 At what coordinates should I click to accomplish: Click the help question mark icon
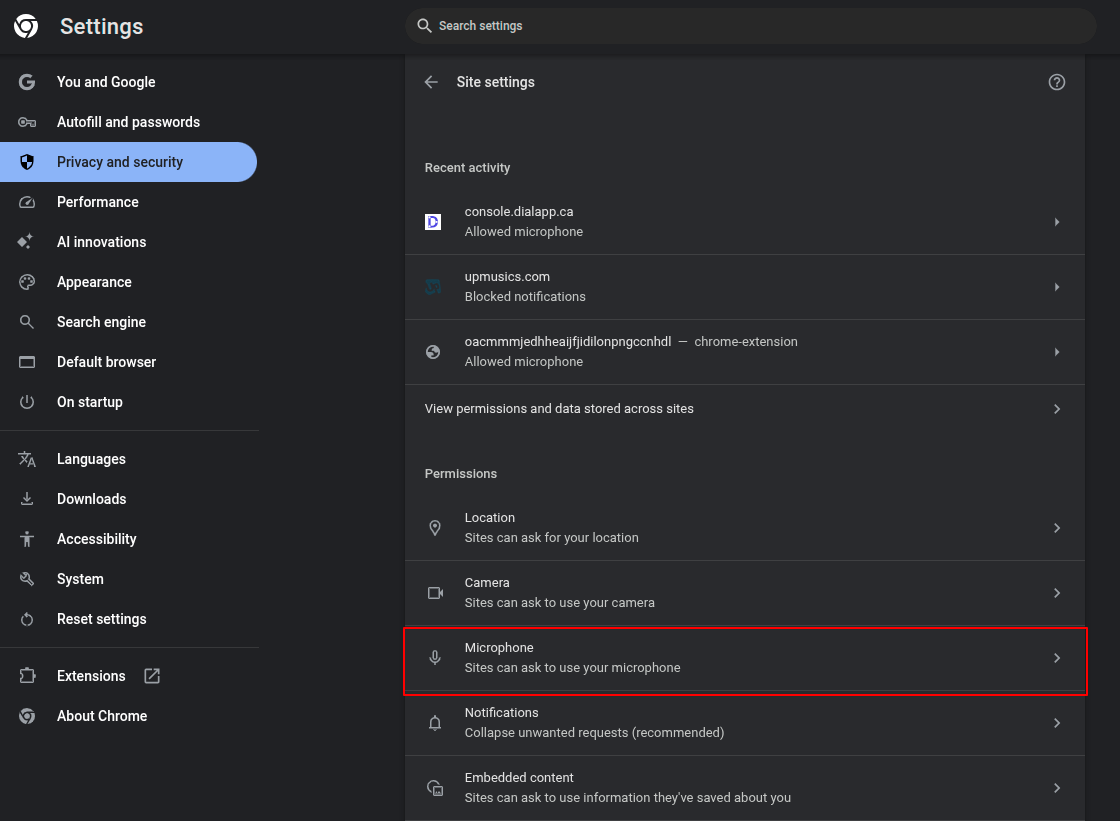1057,82
